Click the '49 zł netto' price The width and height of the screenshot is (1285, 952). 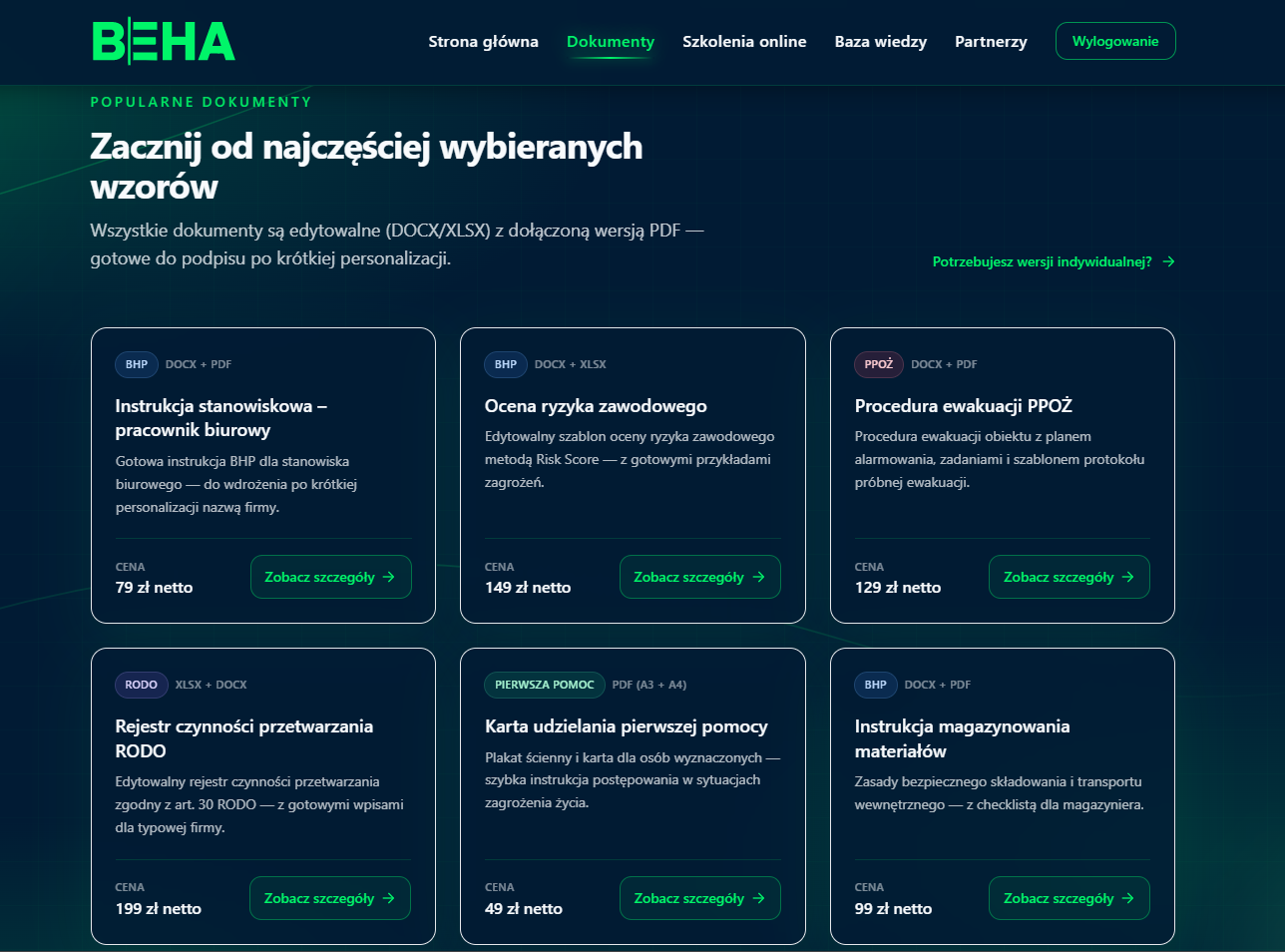click(524, 909)
